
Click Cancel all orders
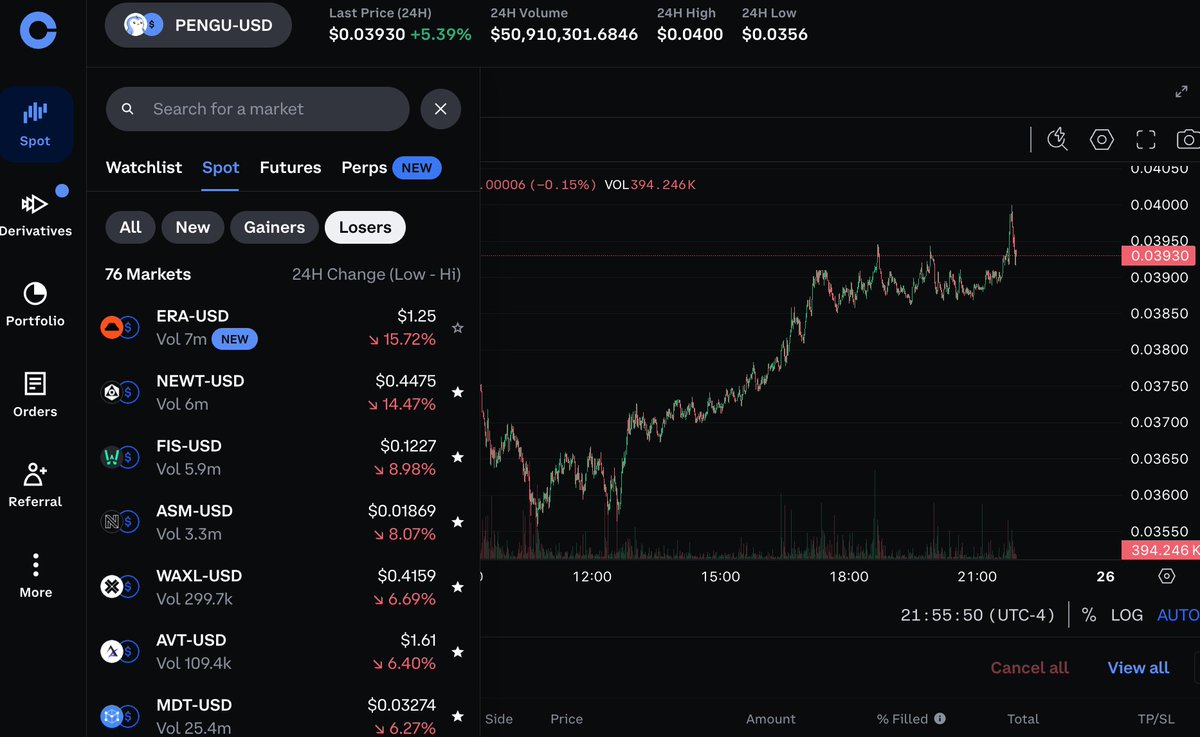click(x=1029, y=668)
